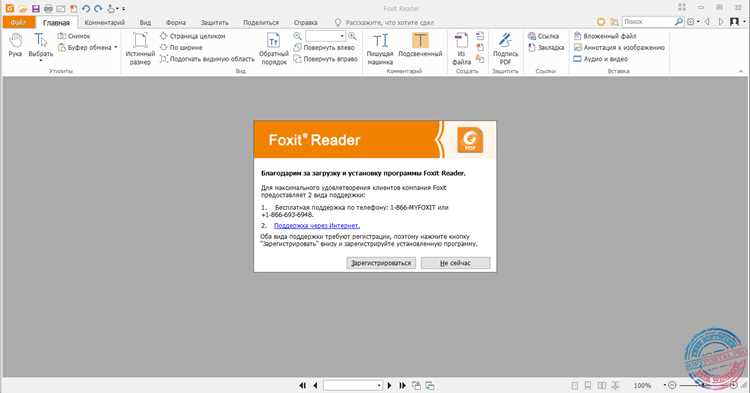Switch to the Справка tab

[306, 22]
